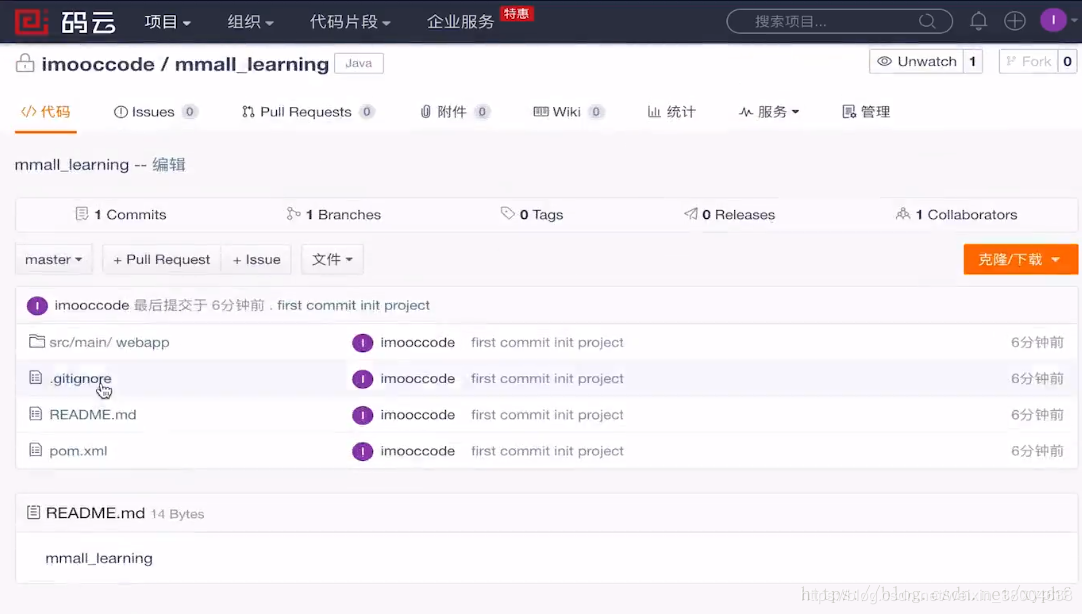Click the avatar in the README.md row
The height and width of the screenshot is (614, 1082).
coord(362,415)
